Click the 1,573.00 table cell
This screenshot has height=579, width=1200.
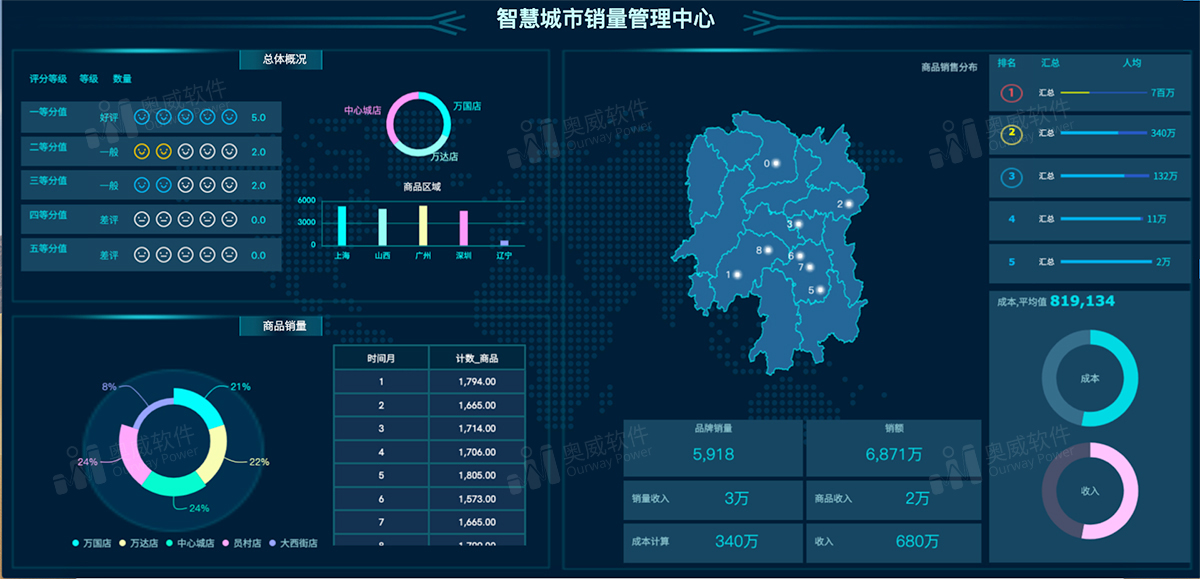[476, 499]
